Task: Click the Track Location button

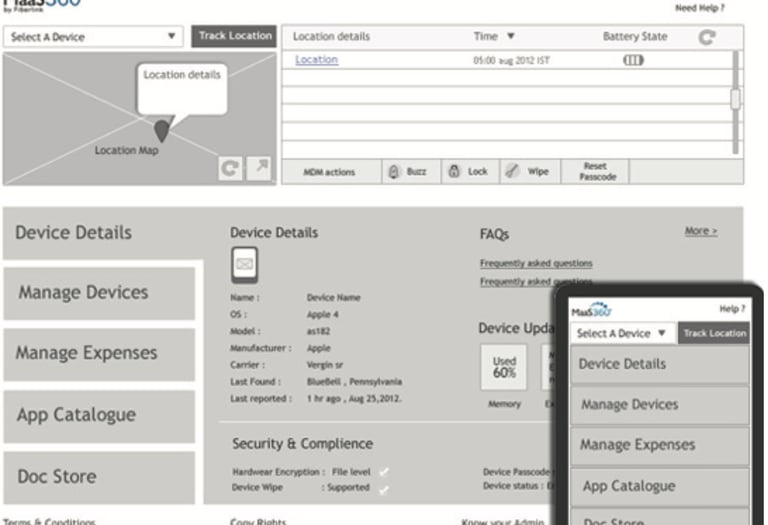Action: point(234,36)
